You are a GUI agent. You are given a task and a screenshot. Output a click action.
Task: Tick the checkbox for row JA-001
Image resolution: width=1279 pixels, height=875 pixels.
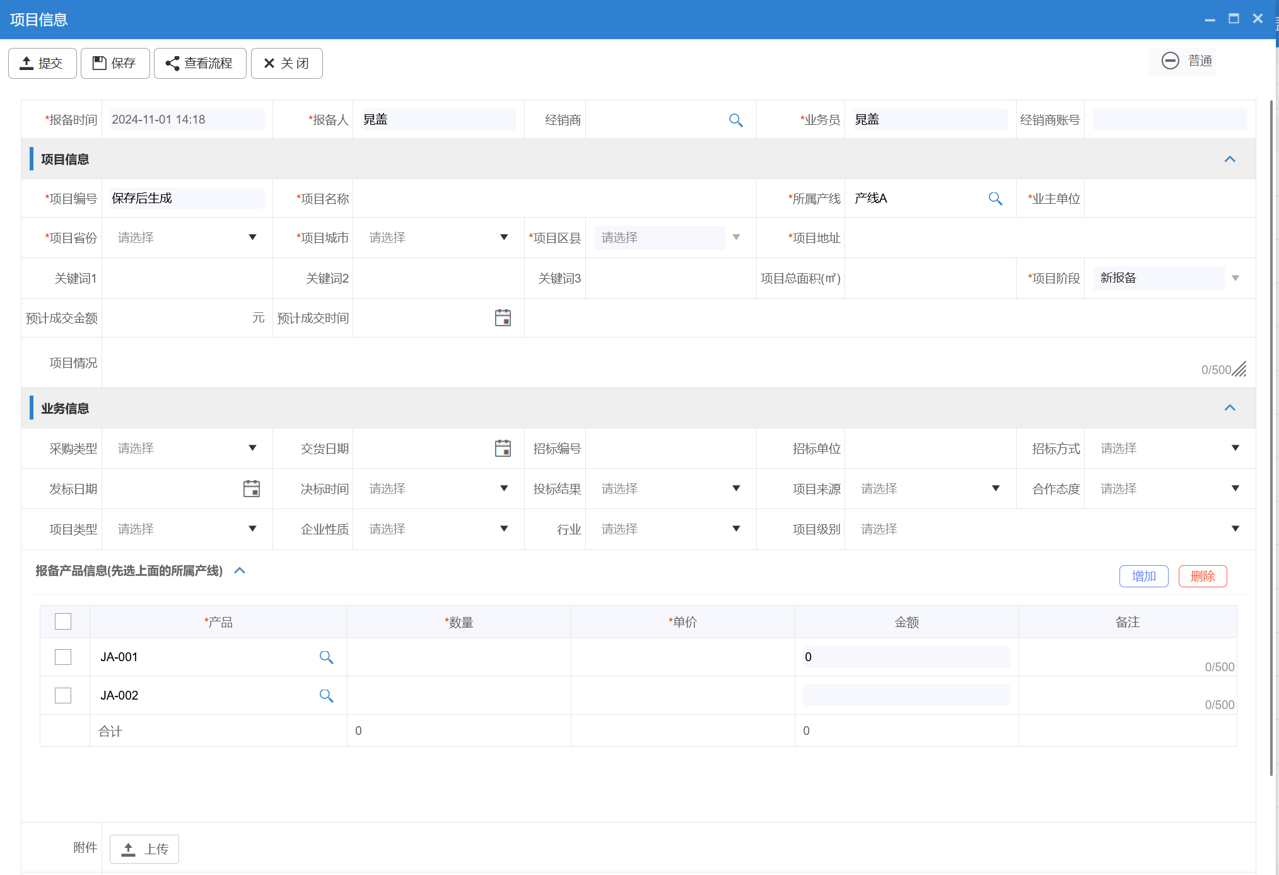pyautogui.click(x=63, y=657)
